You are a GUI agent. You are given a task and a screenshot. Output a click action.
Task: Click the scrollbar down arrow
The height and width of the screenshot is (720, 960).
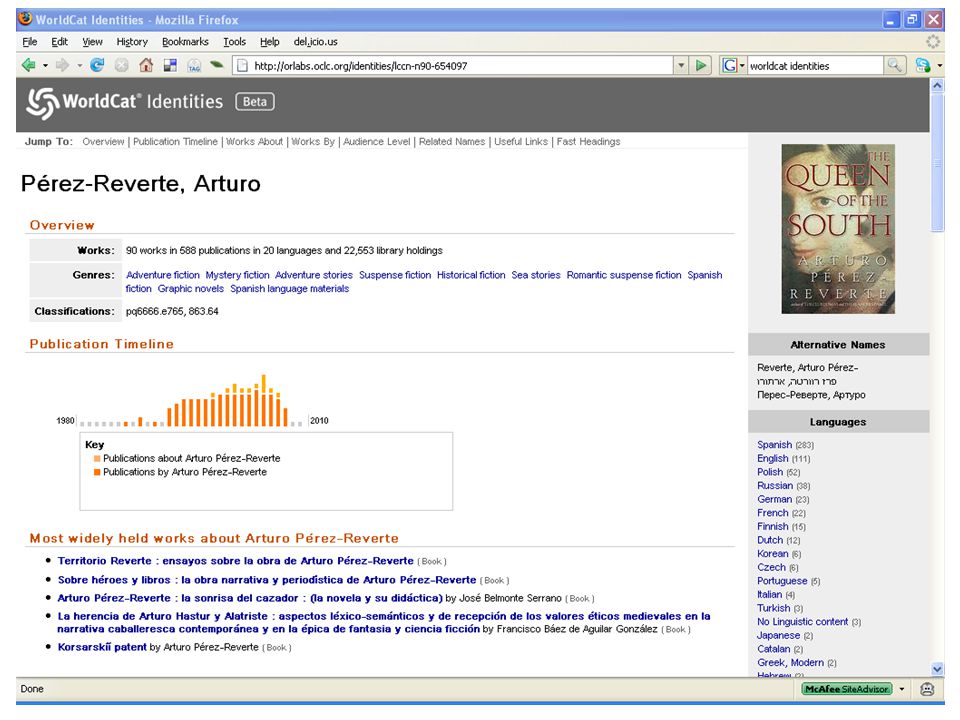[x=937, y=669]
